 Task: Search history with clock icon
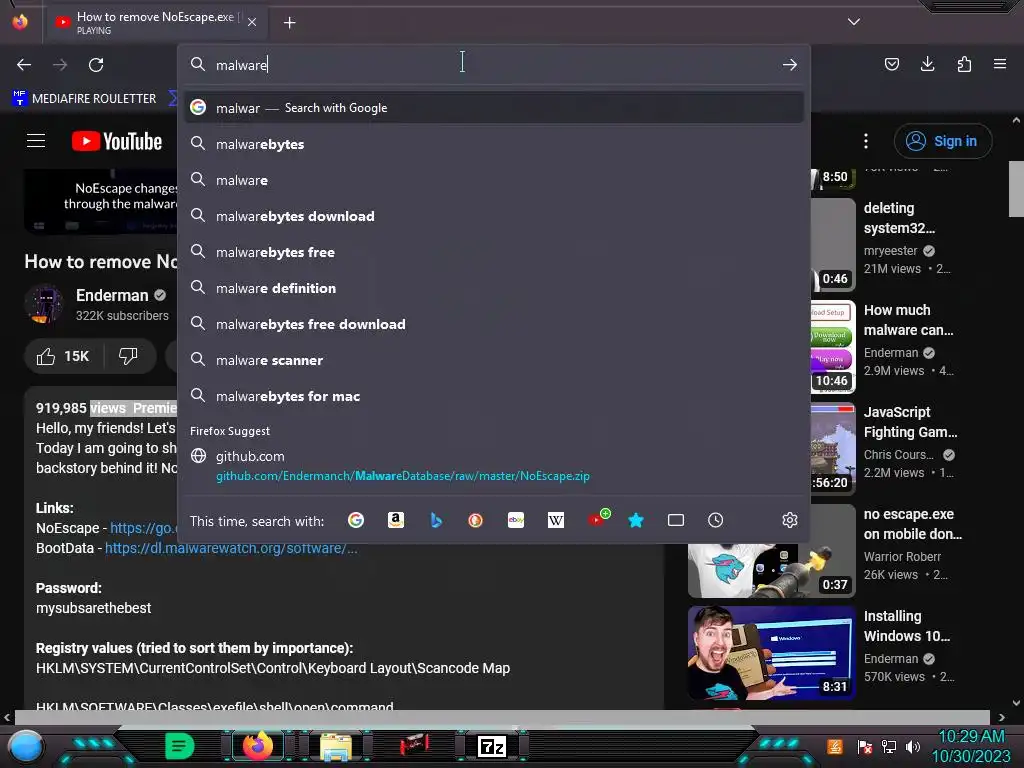[716, 520]
